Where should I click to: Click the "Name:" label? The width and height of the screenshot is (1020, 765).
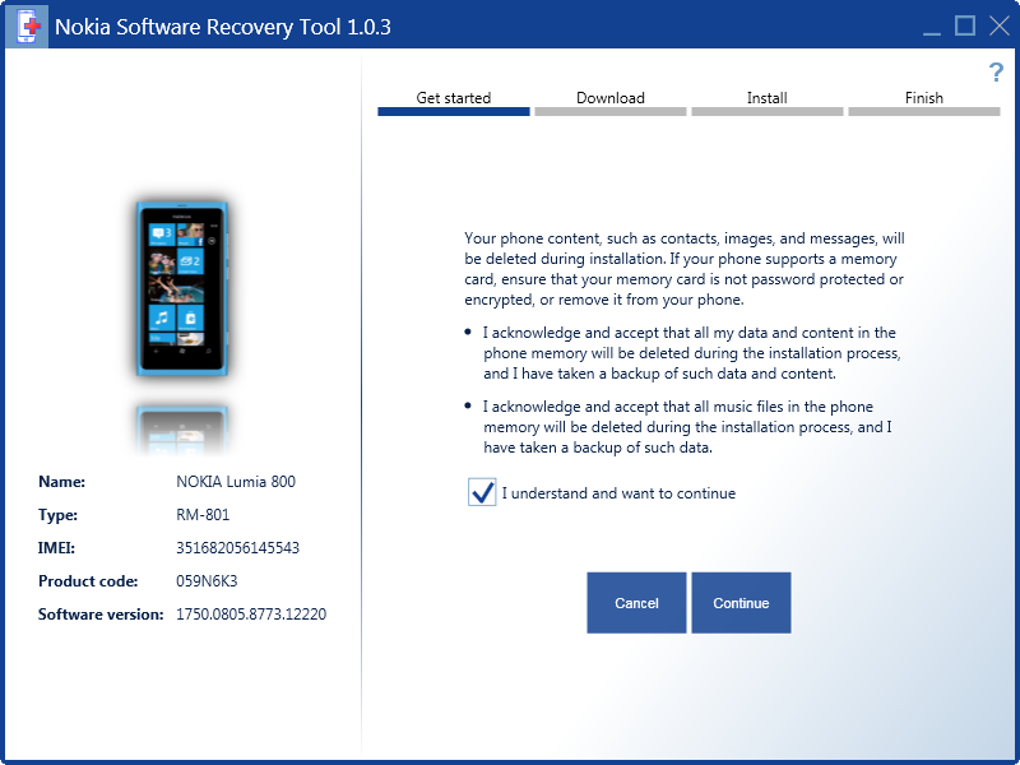click(61, 481)
